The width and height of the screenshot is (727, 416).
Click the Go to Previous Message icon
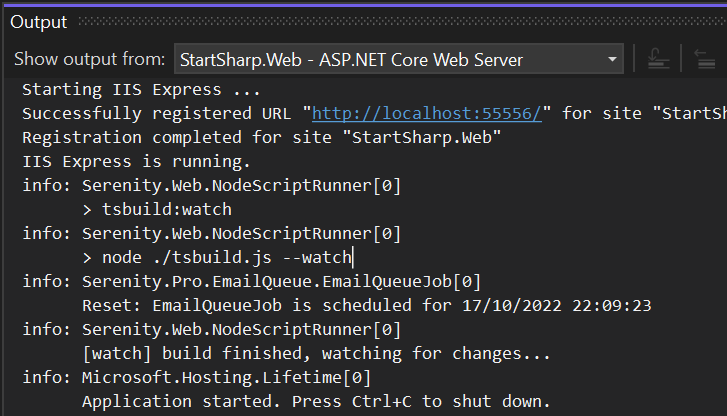pos(708,60)
